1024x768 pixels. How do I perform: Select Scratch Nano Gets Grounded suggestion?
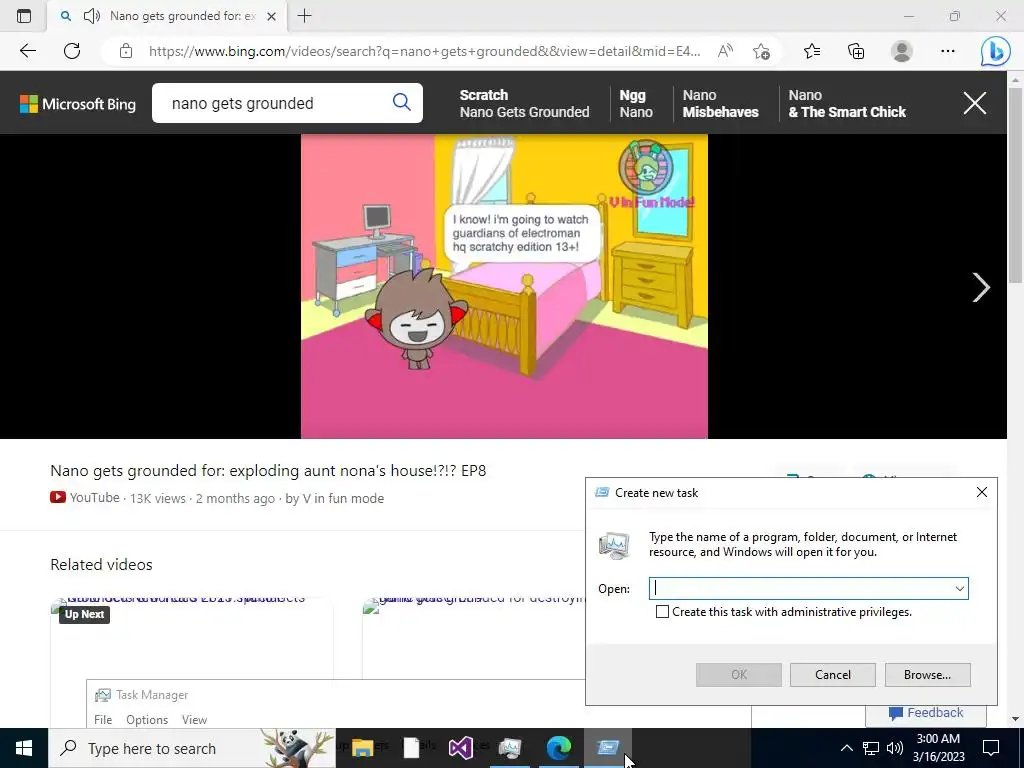[x=524, y=103]
